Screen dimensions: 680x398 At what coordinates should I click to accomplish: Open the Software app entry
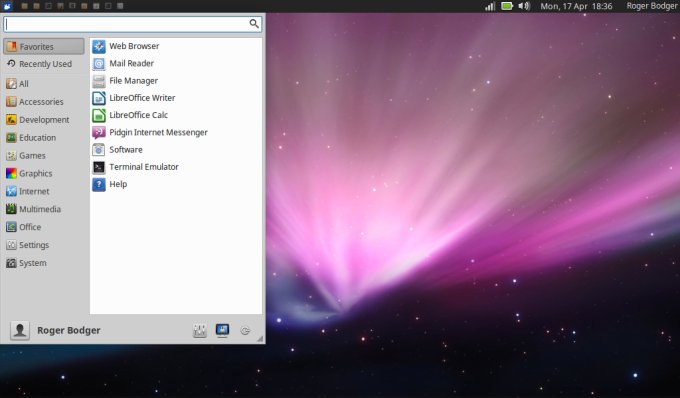tap(176, 150)
